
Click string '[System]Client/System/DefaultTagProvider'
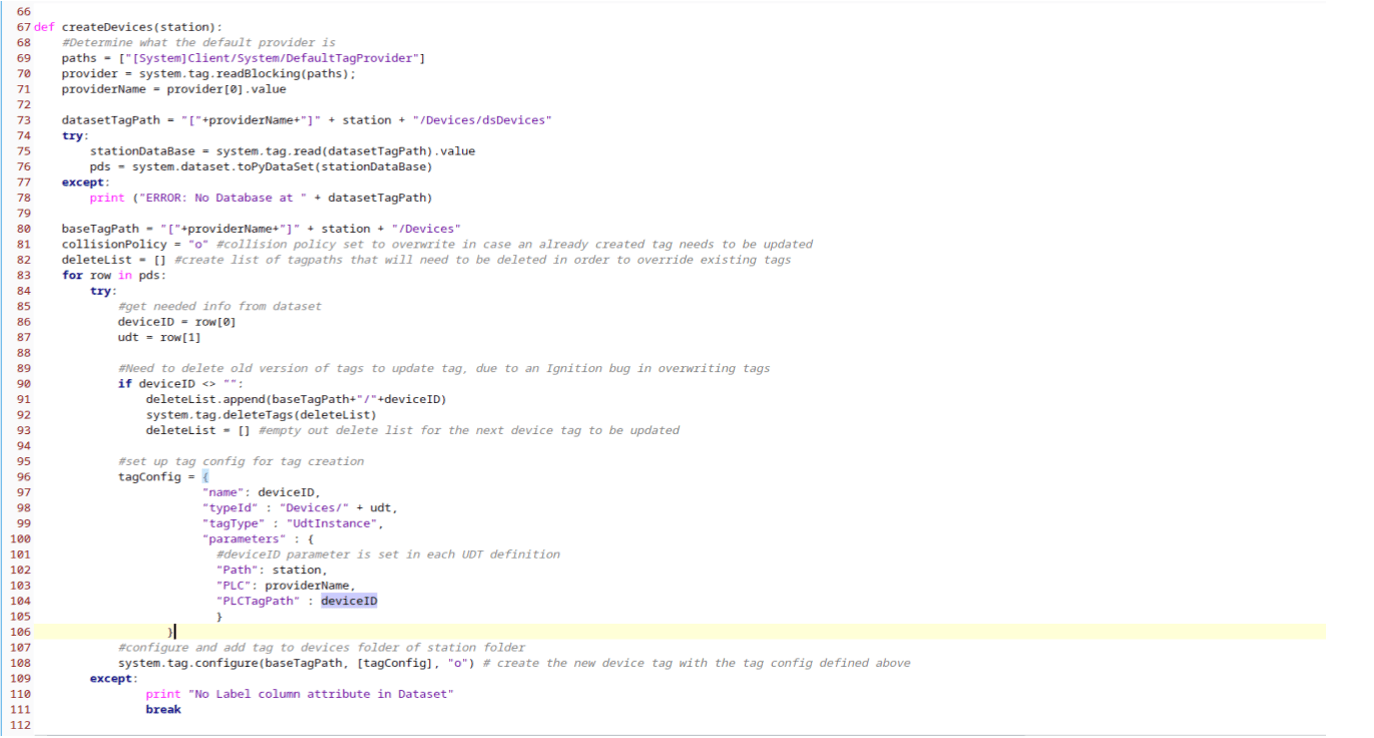[x=271, y=58]
